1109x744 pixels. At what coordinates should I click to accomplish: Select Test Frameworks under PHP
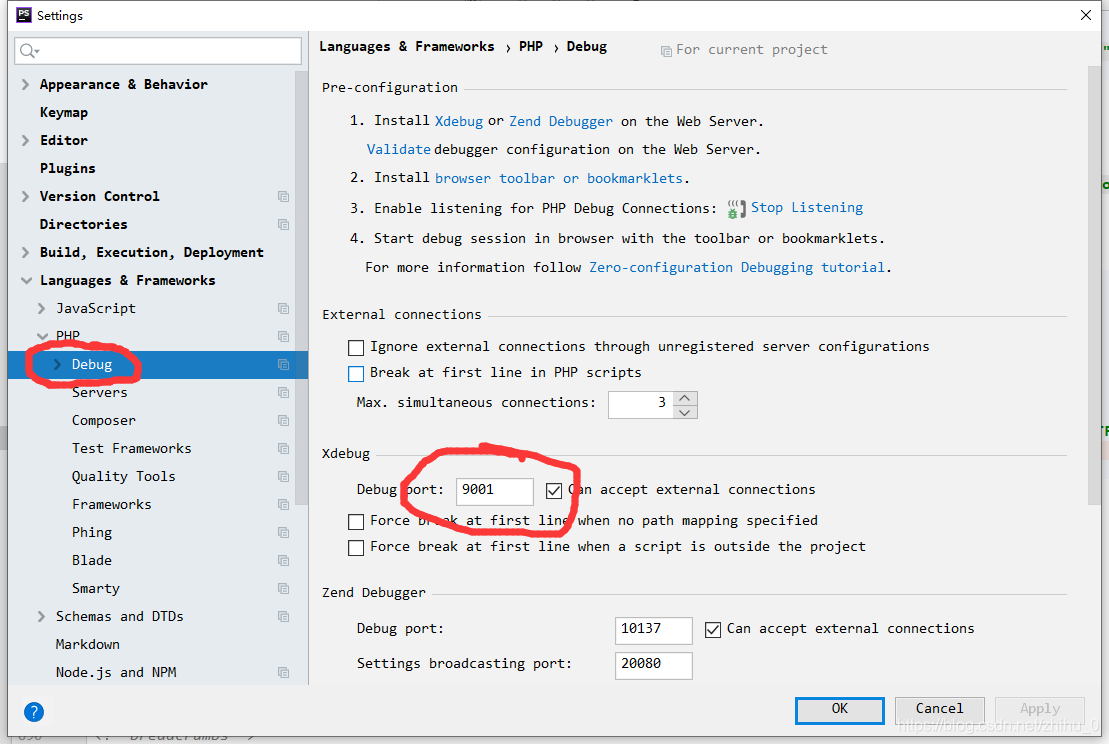point(132,448)
